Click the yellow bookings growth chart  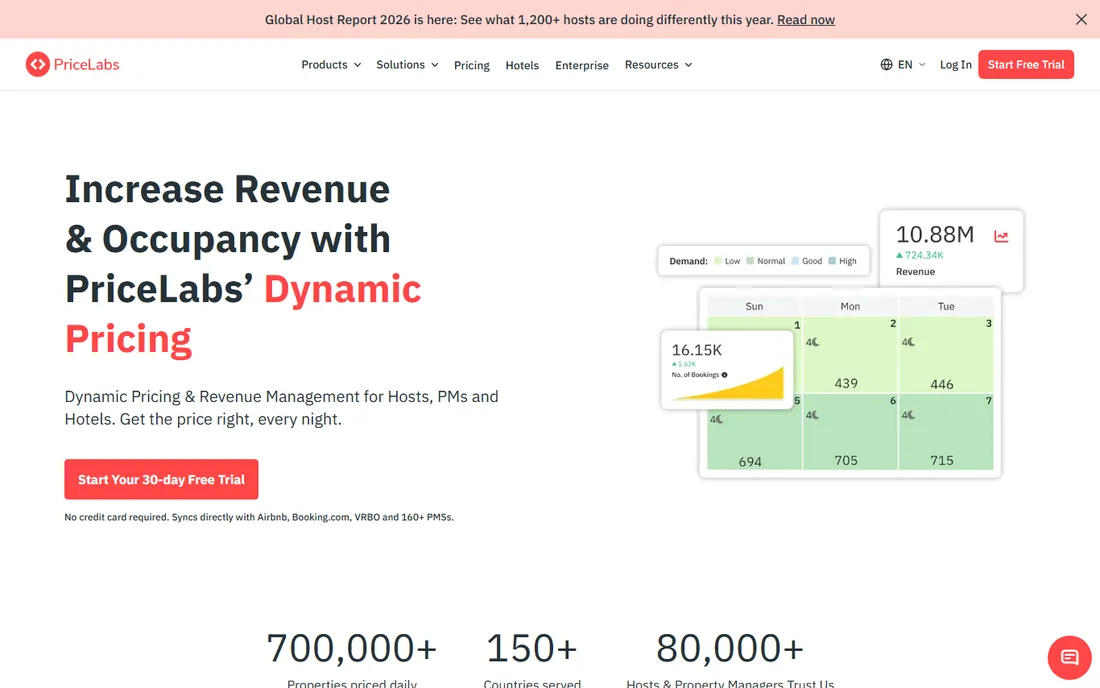728,384
